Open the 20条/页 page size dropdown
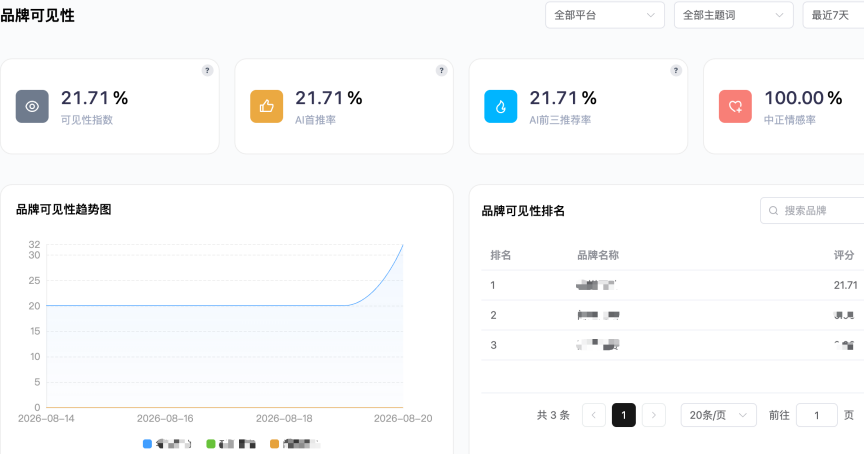Image resolution: width=864 pixels, height=454 pixels. point(719,415)
